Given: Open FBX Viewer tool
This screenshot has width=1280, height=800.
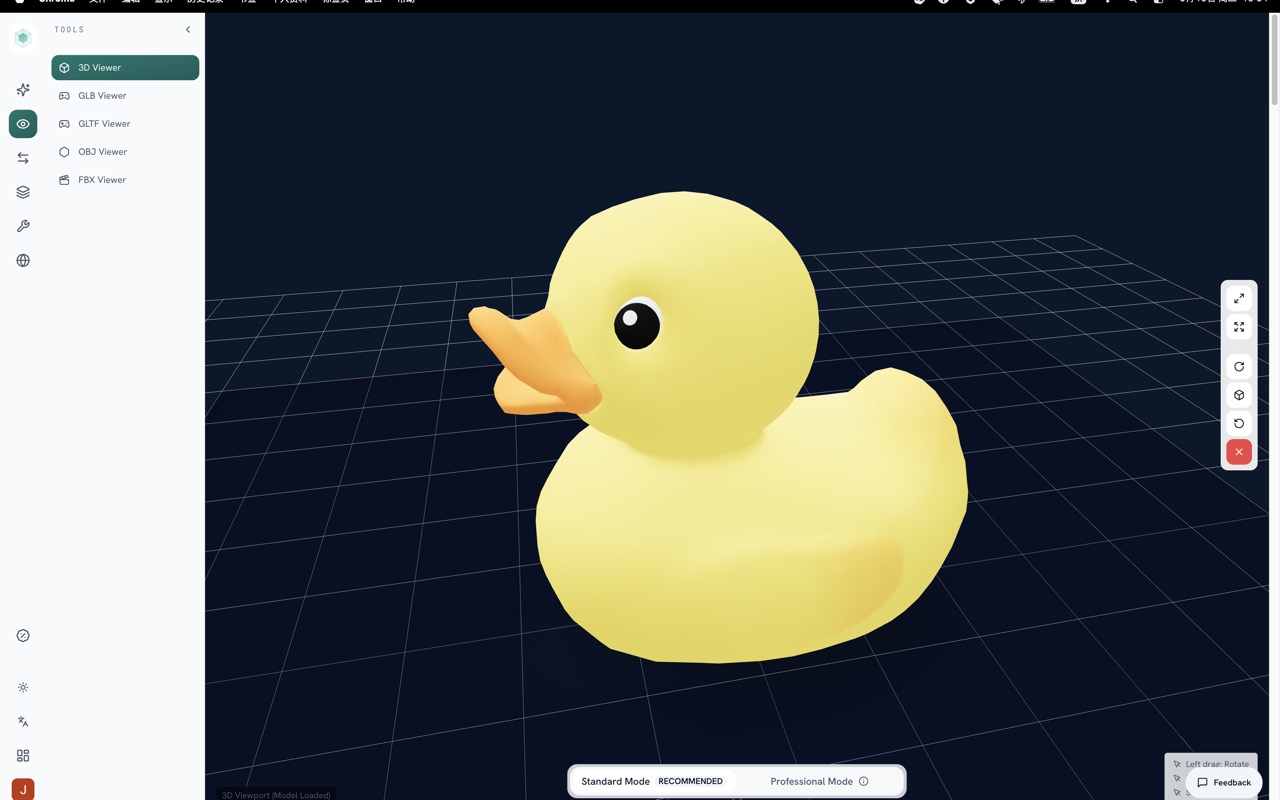Looking at the screenshot, I should pos(125,180).
